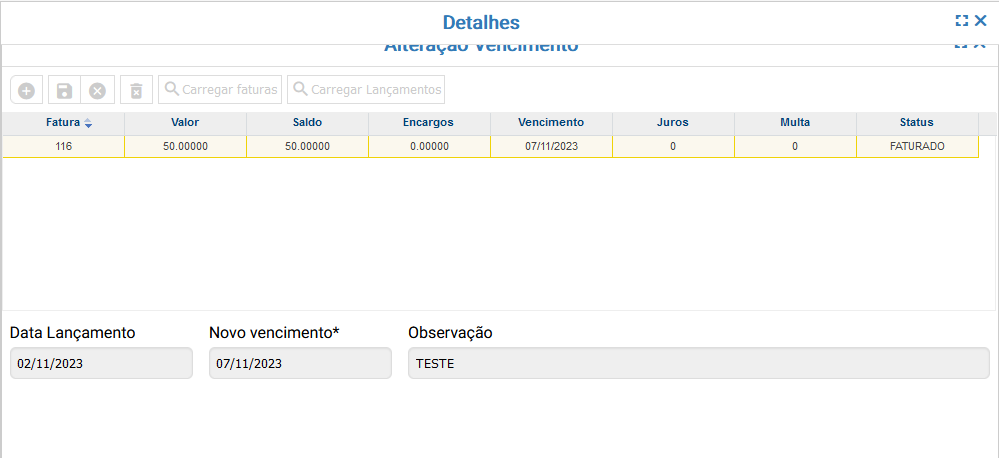This screenshot has width=999, height=458.
Task: Click the delete trash can icon
Action: click(137, 90)
